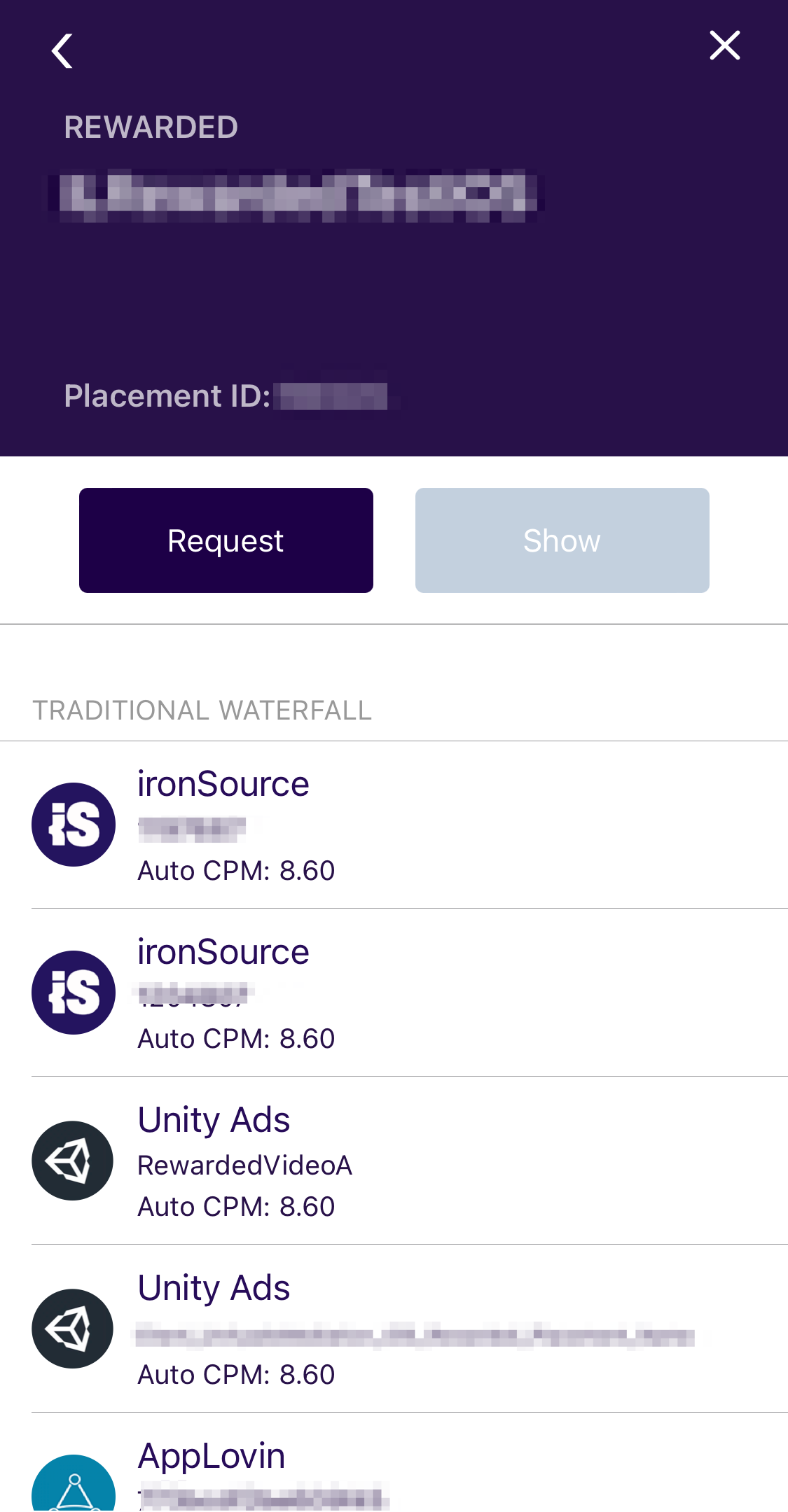Tap the back arrow icon

(x=62, y=51)
